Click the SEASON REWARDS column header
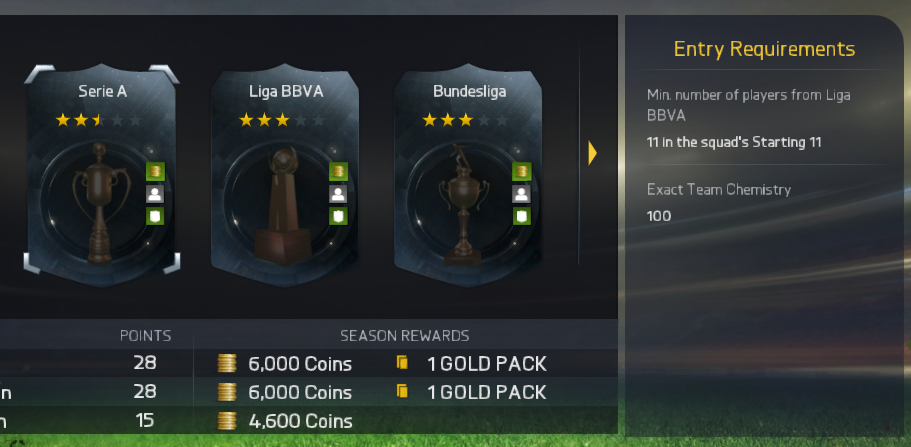This screenshot has width=911, height=447. pyautogui.click(x=404, y=335)
